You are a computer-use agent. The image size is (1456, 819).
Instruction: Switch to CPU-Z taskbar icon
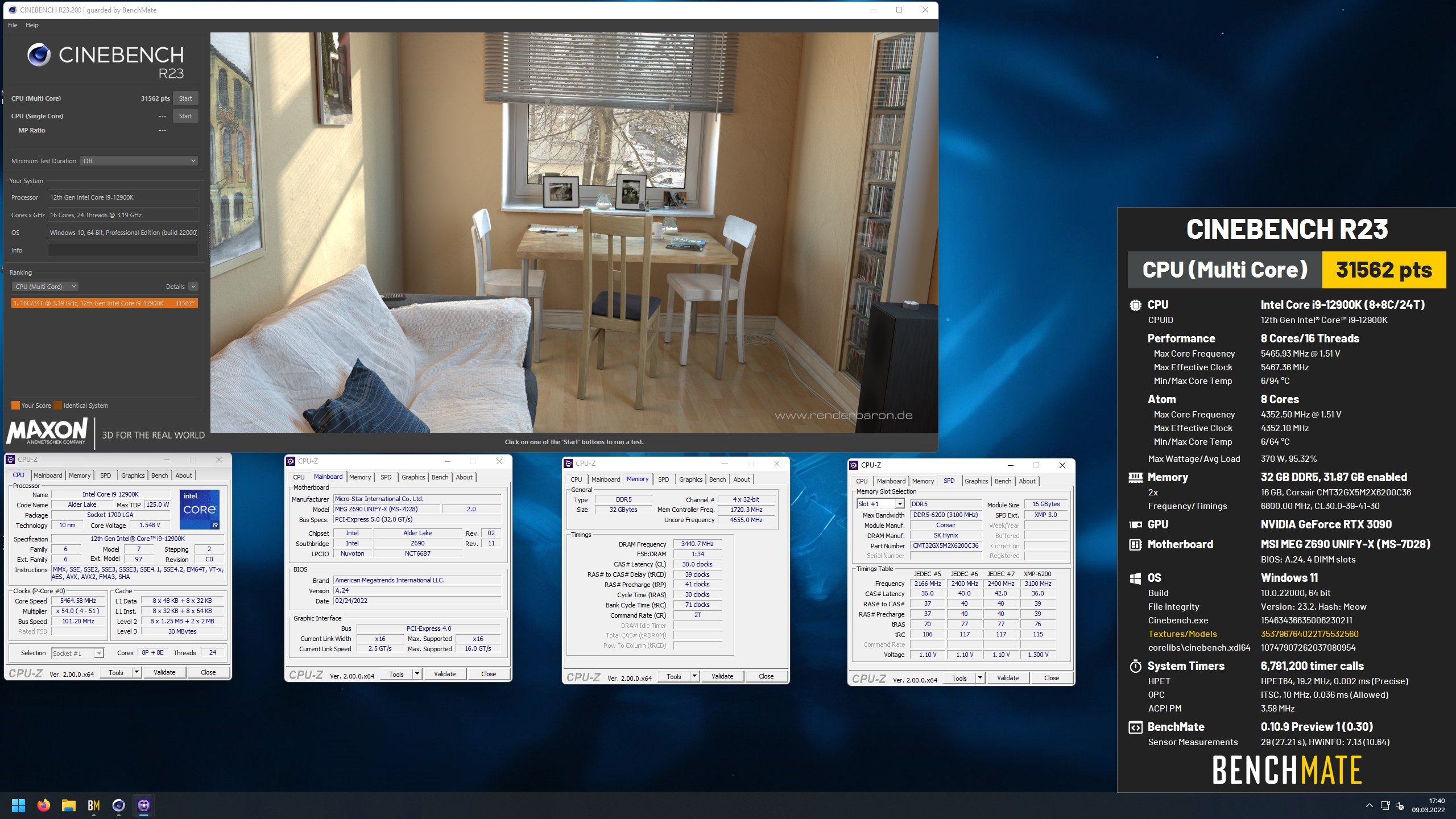coord(144,805)
